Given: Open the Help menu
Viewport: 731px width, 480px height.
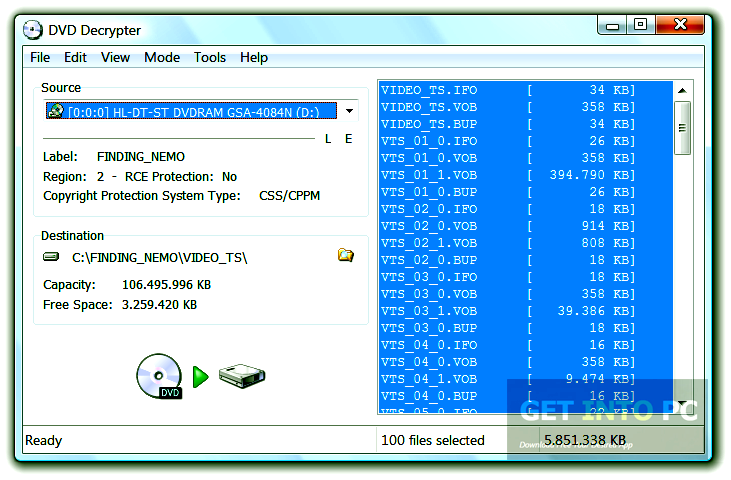Looking at the screenshot, I should [x=254, y=57].
